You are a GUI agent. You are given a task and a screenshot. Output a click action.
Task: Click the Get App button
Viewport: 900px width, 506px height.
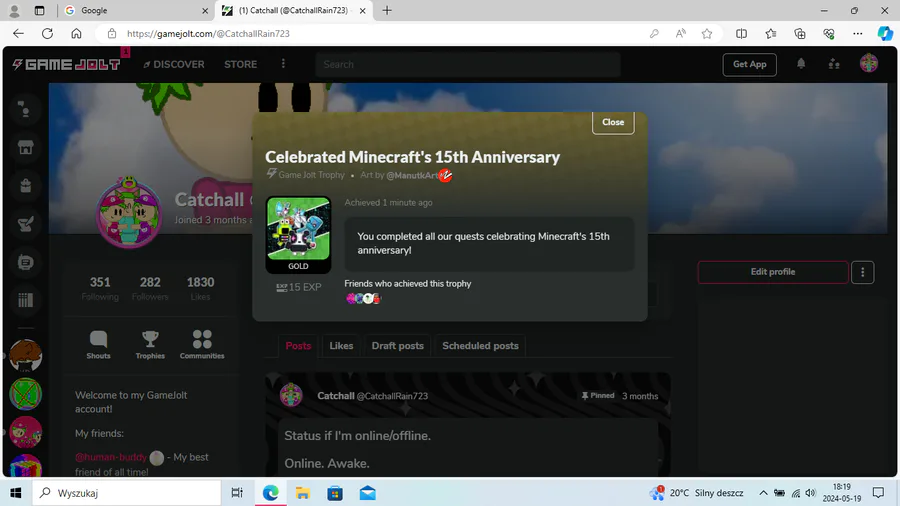coord(749,64)
